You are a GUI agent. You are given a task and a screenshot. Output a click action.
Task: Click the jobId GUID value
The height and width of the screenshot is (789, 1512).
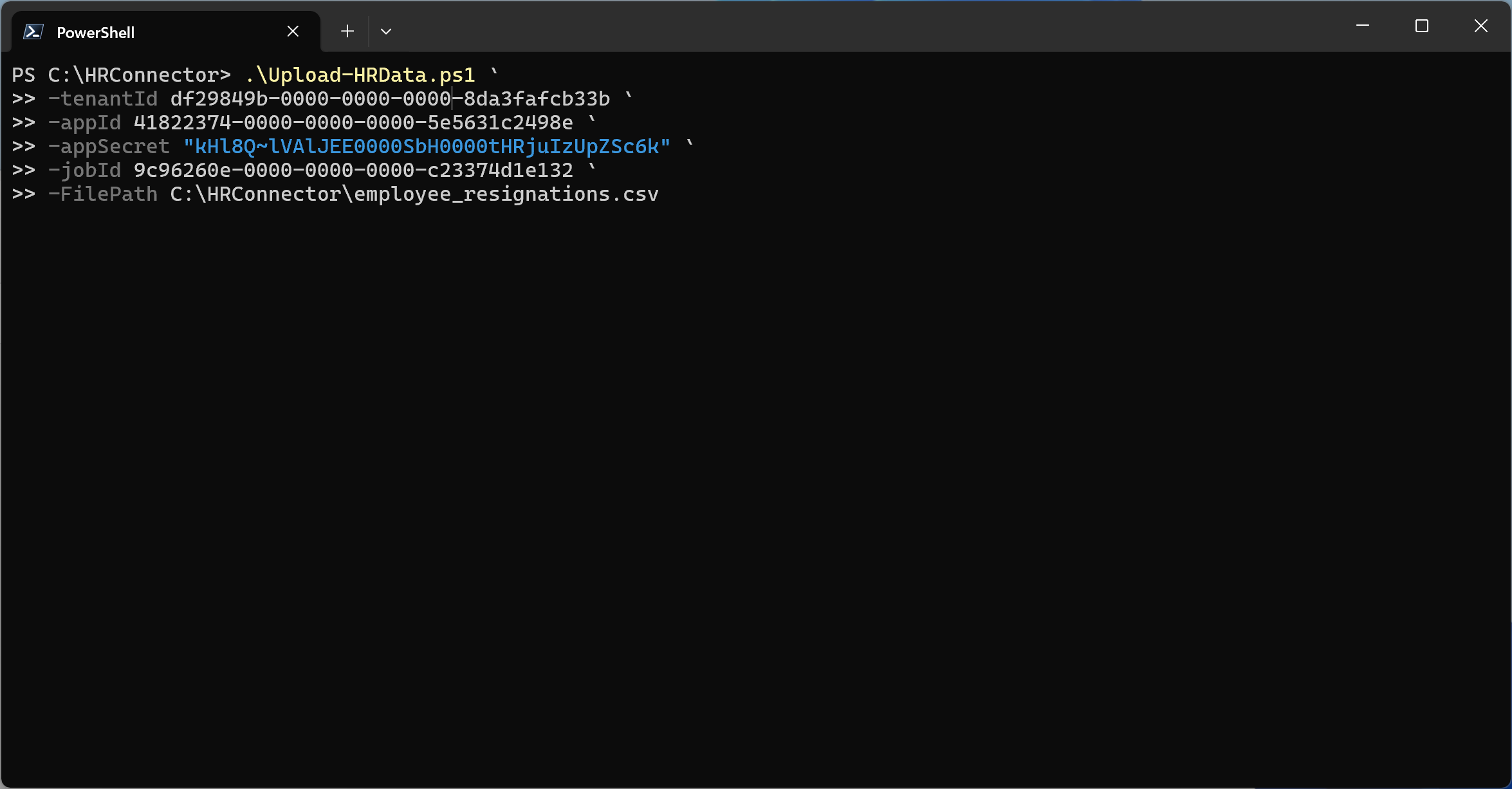point(353,171)
